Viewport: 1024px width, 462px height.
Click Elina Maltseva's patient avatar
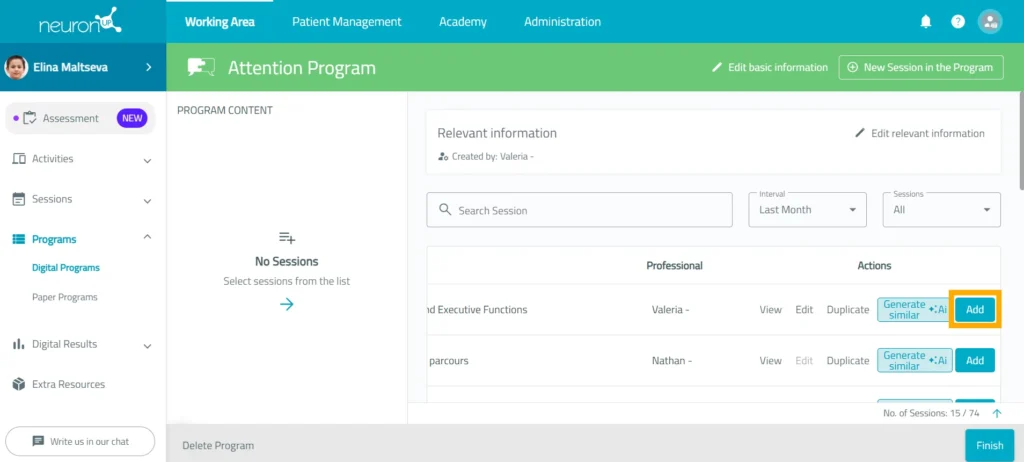16,67
